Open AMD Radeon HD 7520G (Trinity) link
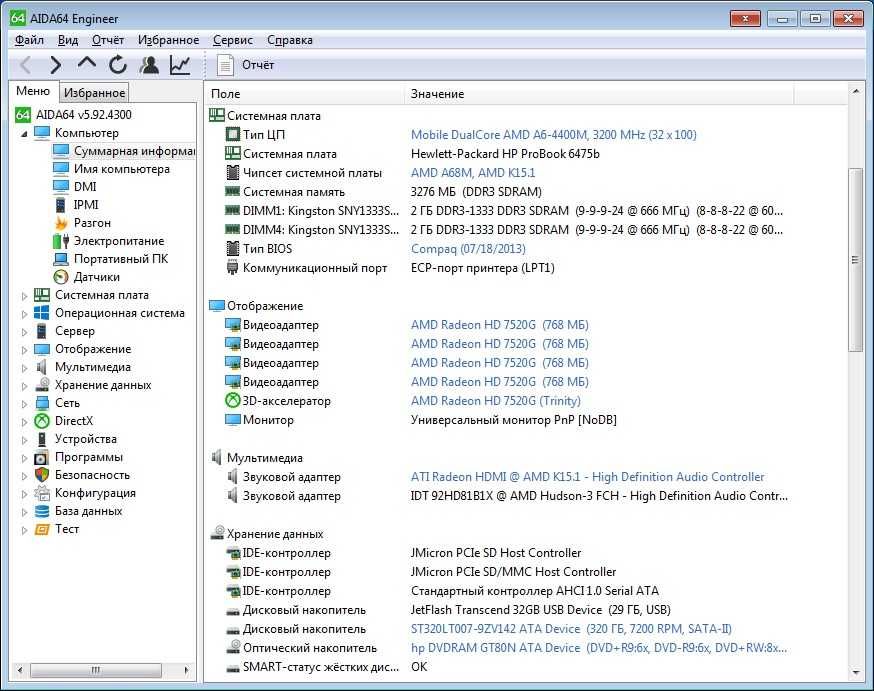 tap(496, 401)
